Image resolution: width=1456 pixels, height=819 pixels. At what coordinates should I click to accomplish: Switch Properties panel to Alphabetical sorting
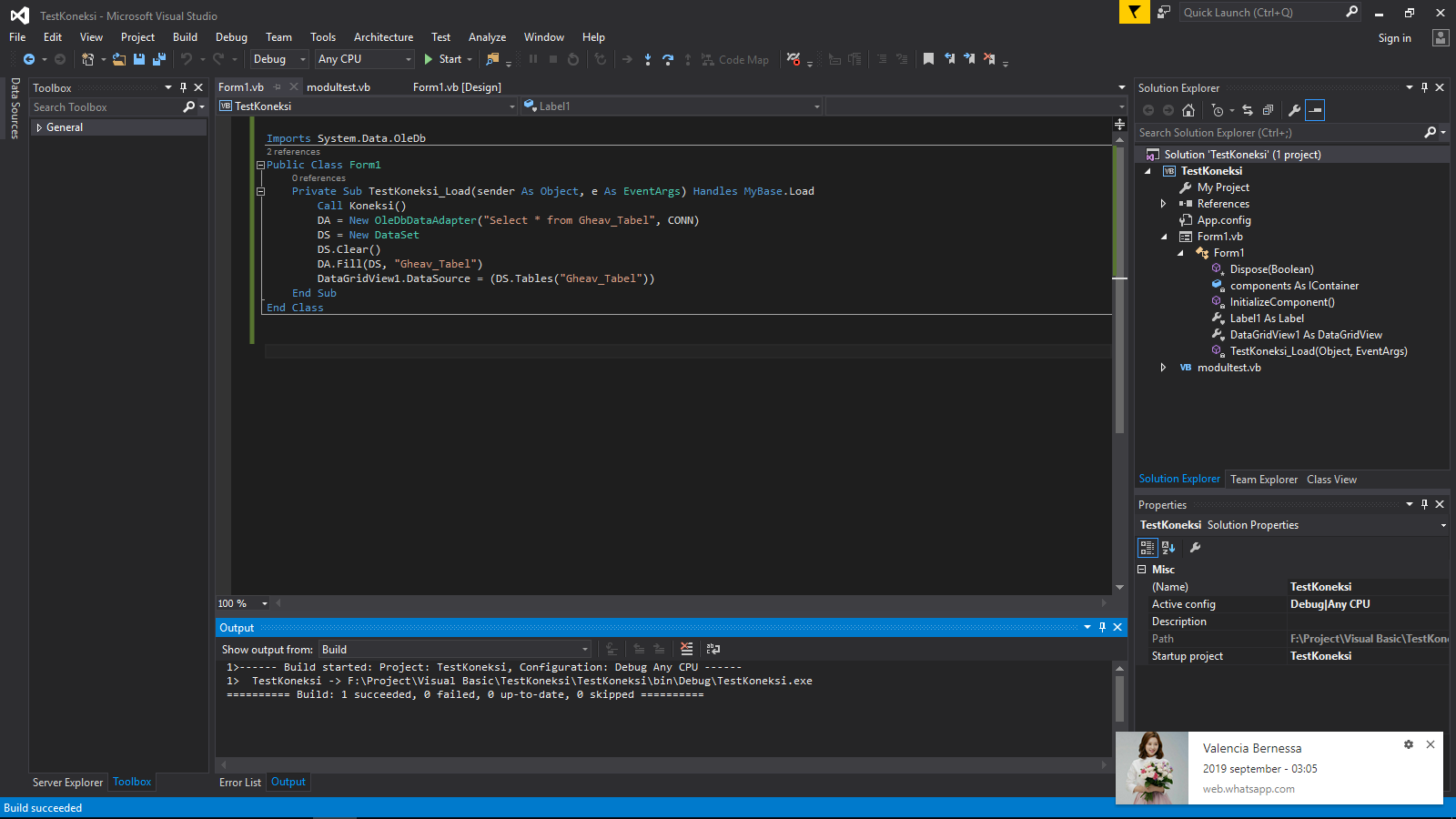click(1168, 547)
